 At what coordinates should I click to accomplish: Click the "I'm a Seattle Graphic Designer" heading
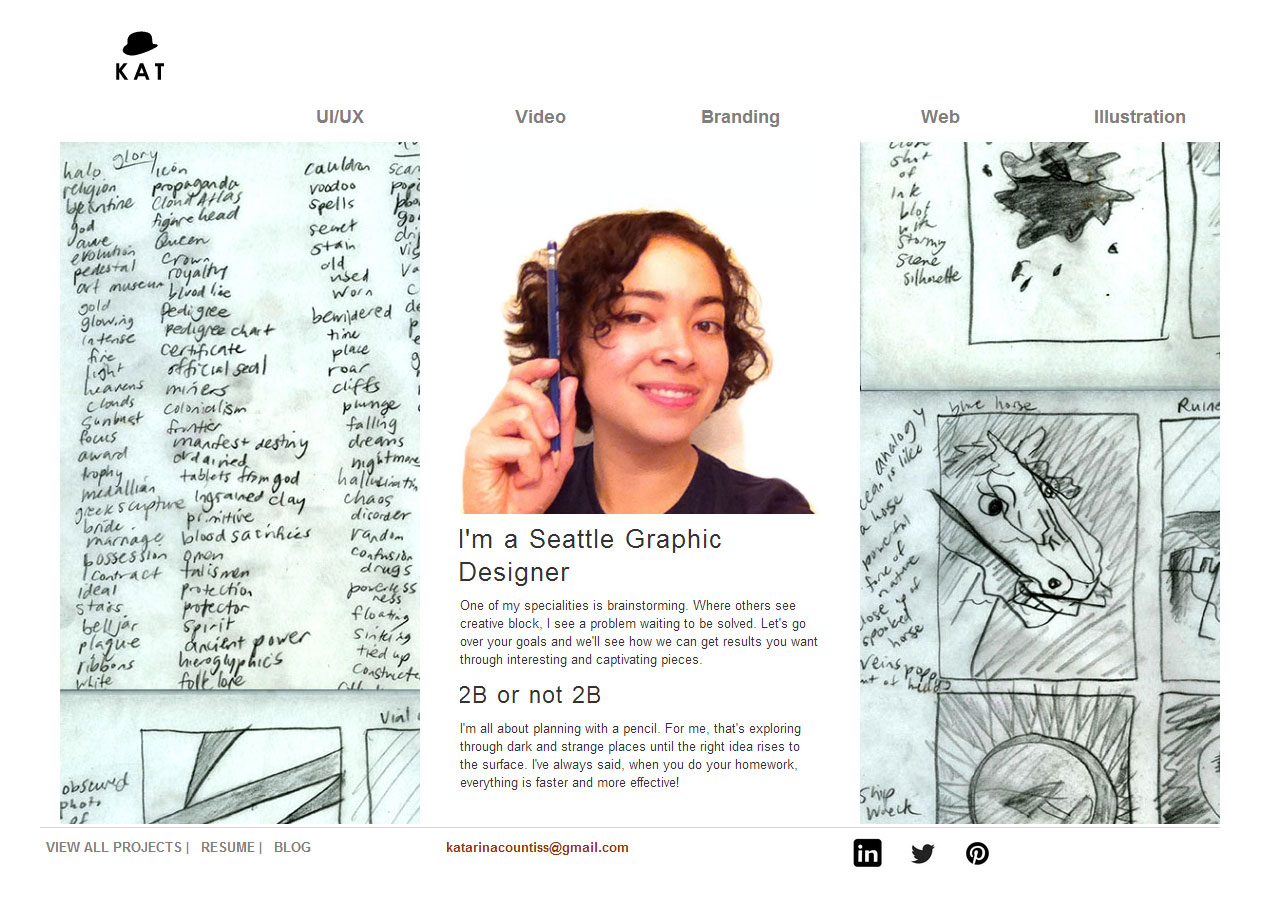pyautogui.click(x=590, y=556)
